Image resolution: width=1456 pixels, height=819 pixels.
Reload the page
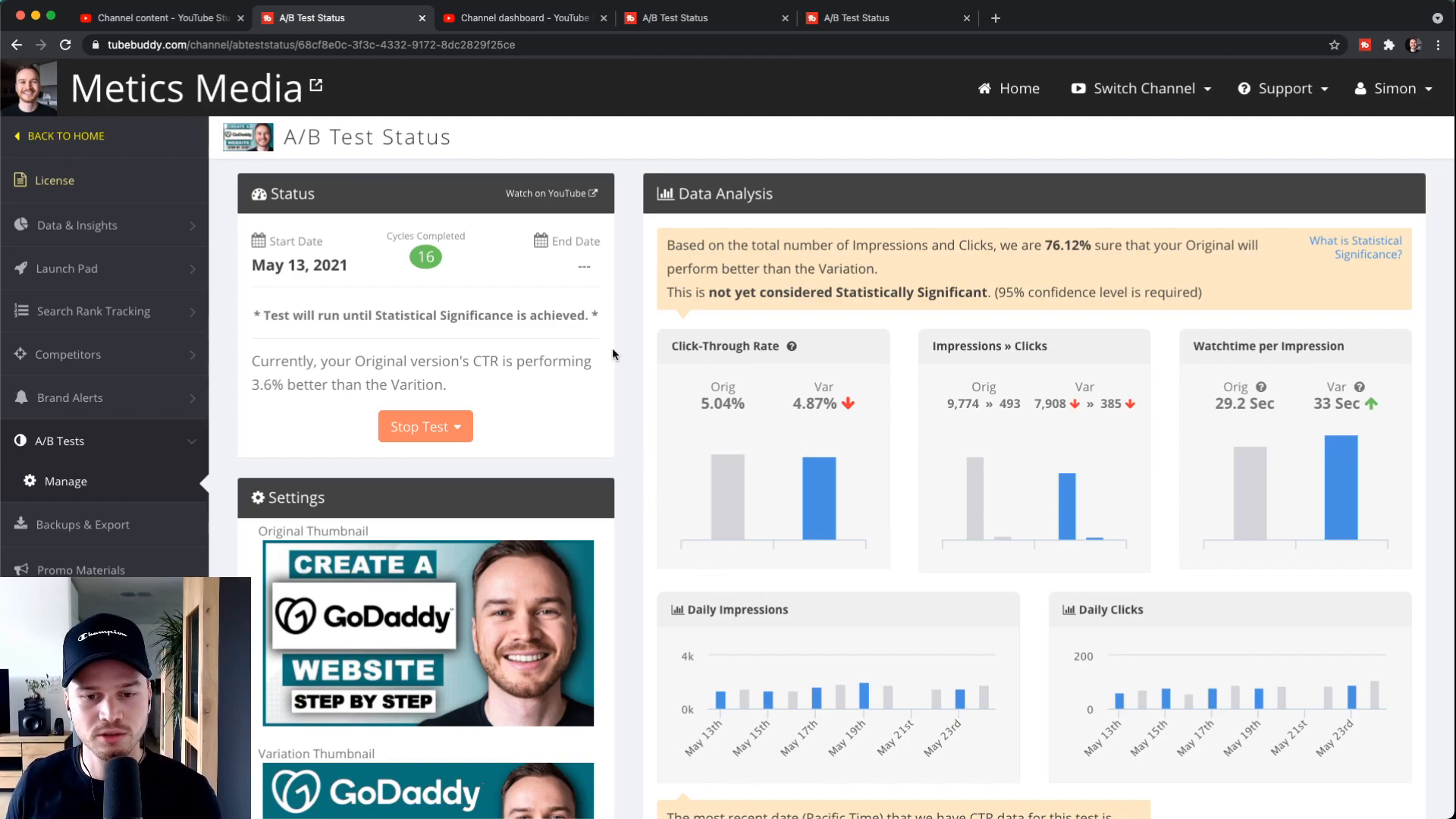click(x=65, y=45)
